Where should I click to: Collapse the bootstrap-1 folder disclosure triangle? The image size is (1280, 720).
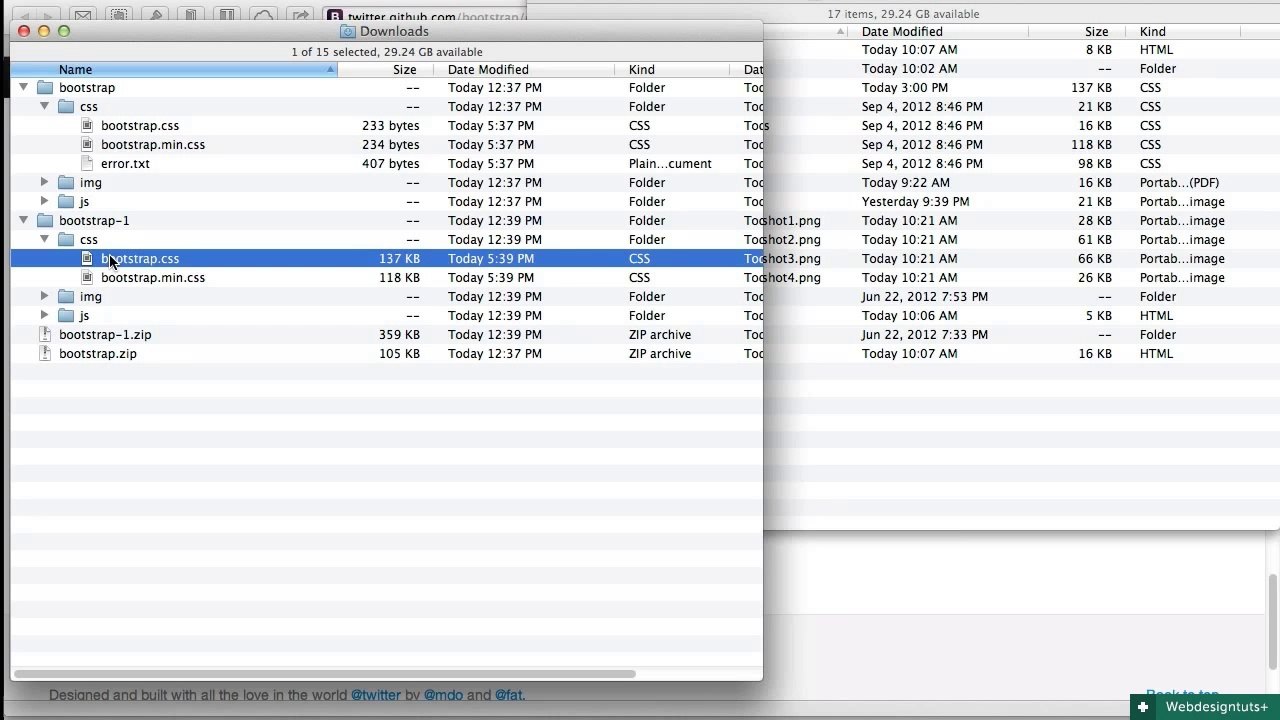23,220
